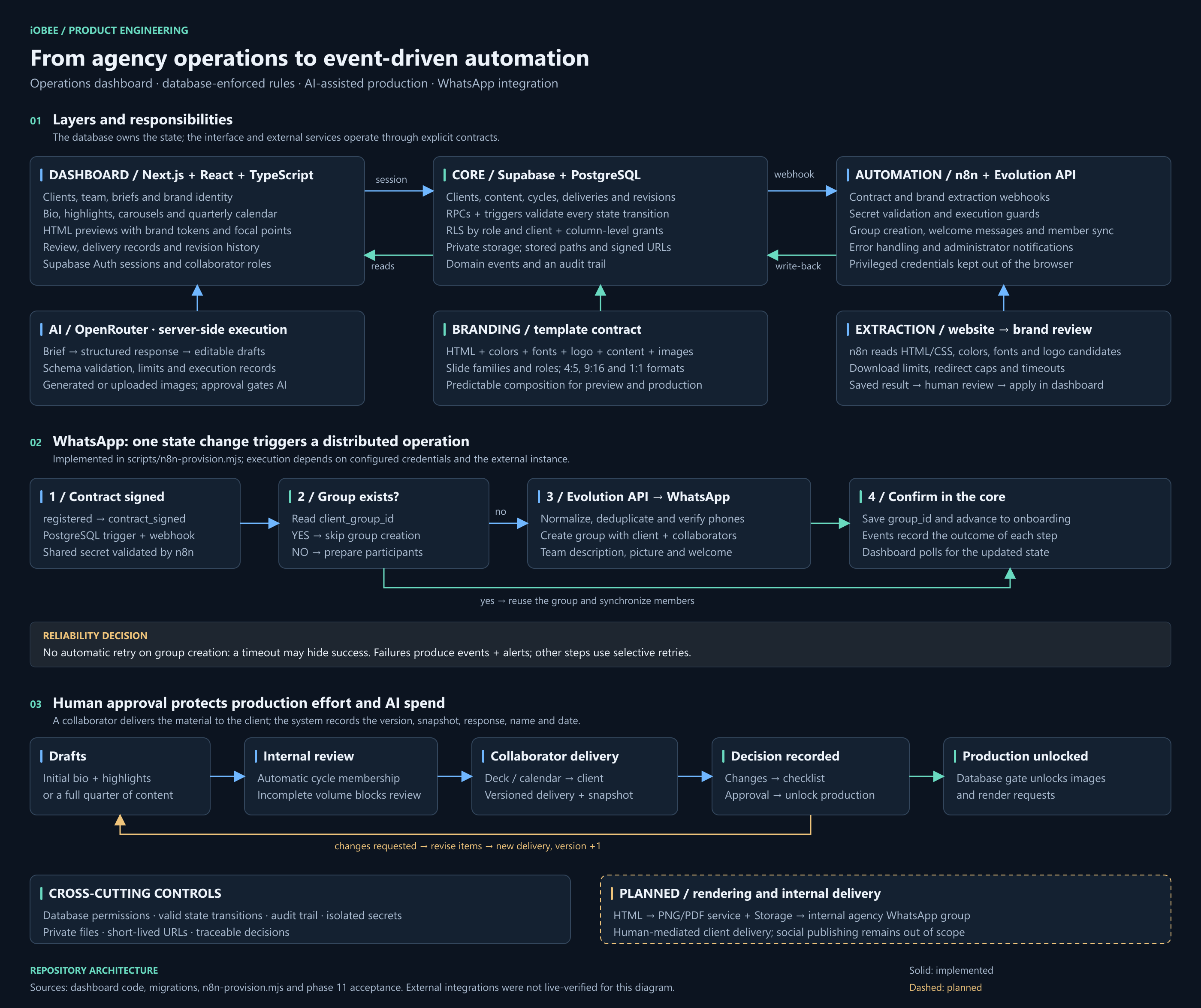The height and width of the screenshot is (1008, 1201).
Task: Click 'CORE / Supabase + PostgreSQL' card title
Action: [546, 175]
